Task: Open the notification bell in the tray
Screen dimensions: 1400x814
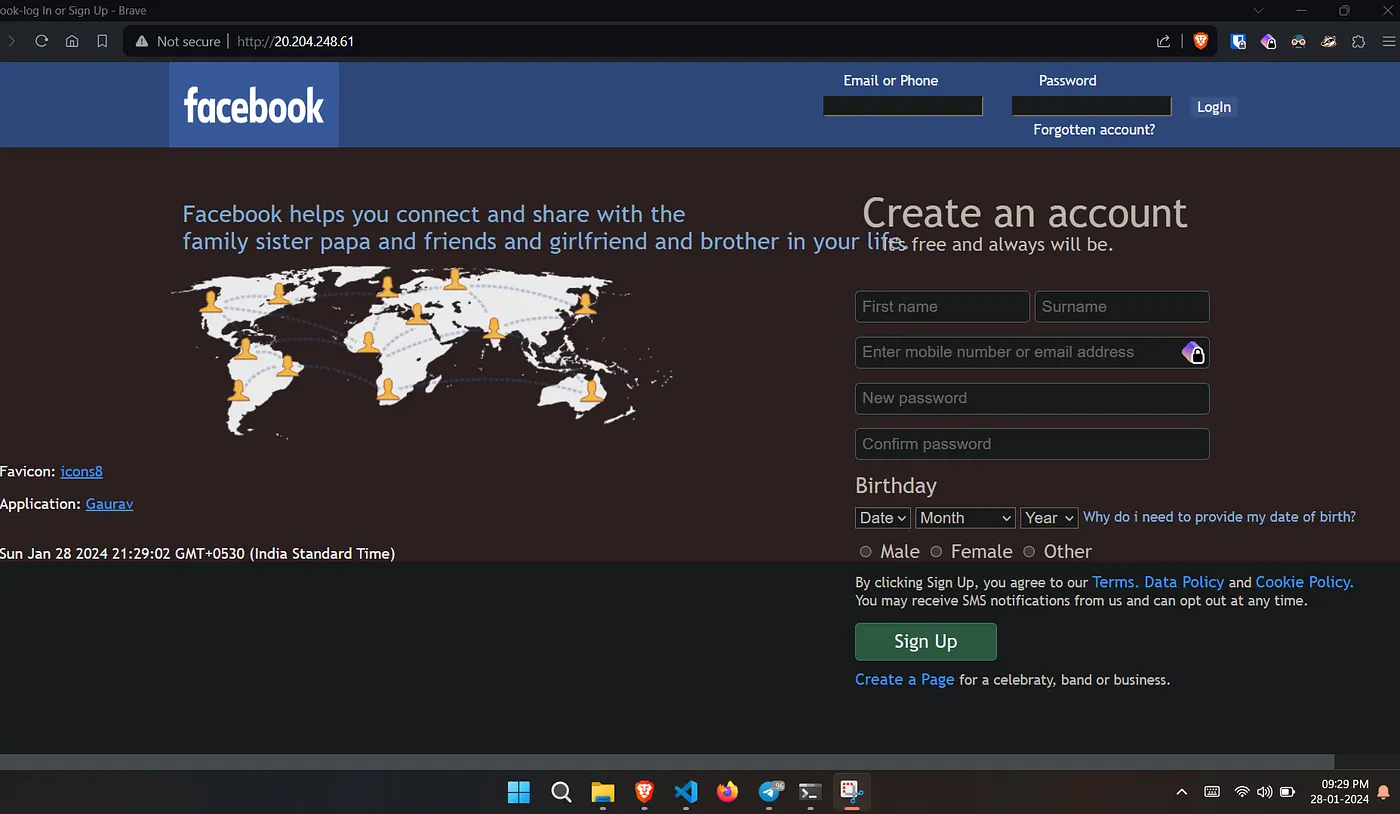Action: [1384, 792]
